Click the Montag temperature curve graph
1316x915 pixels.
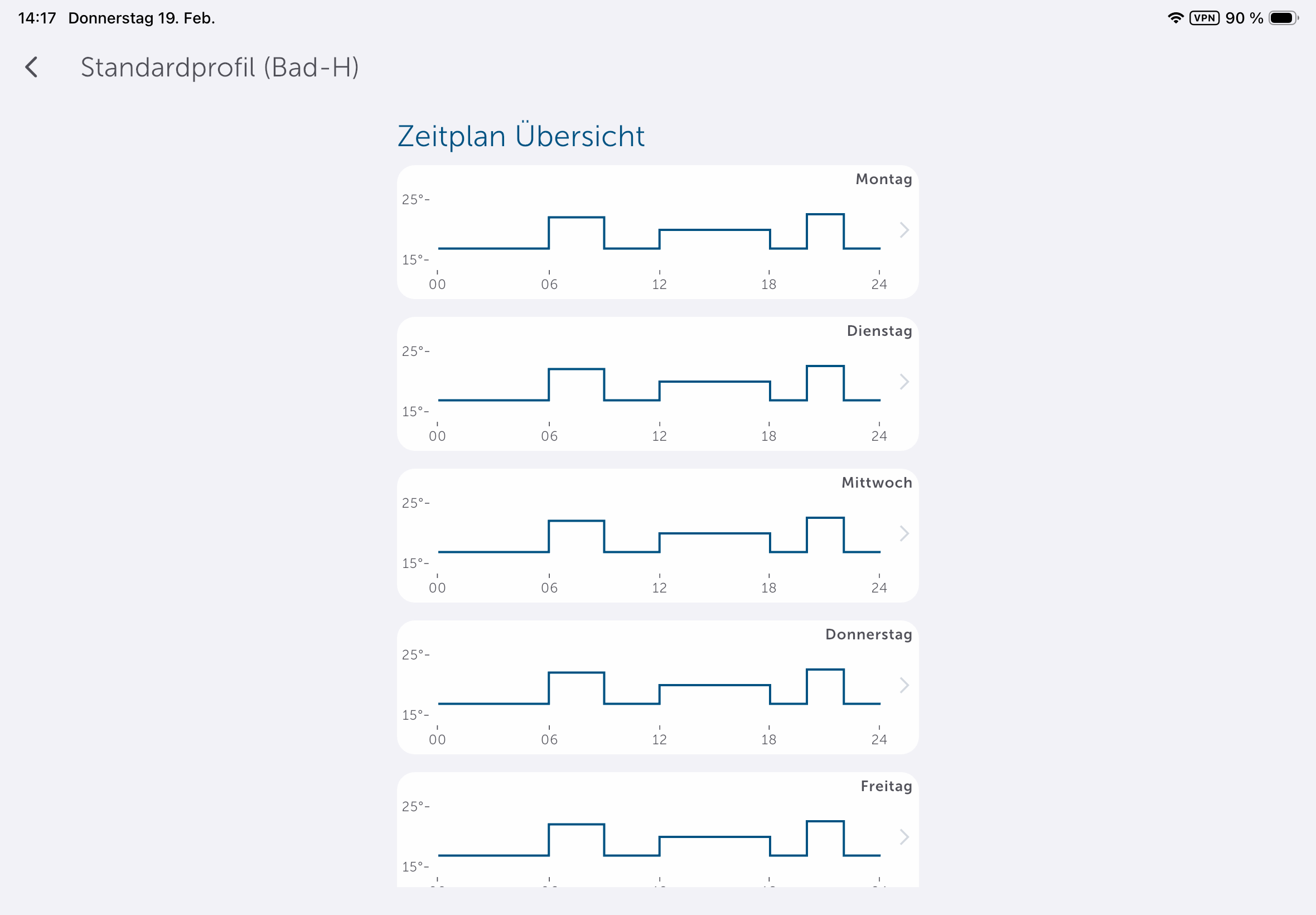click(659, 232)
